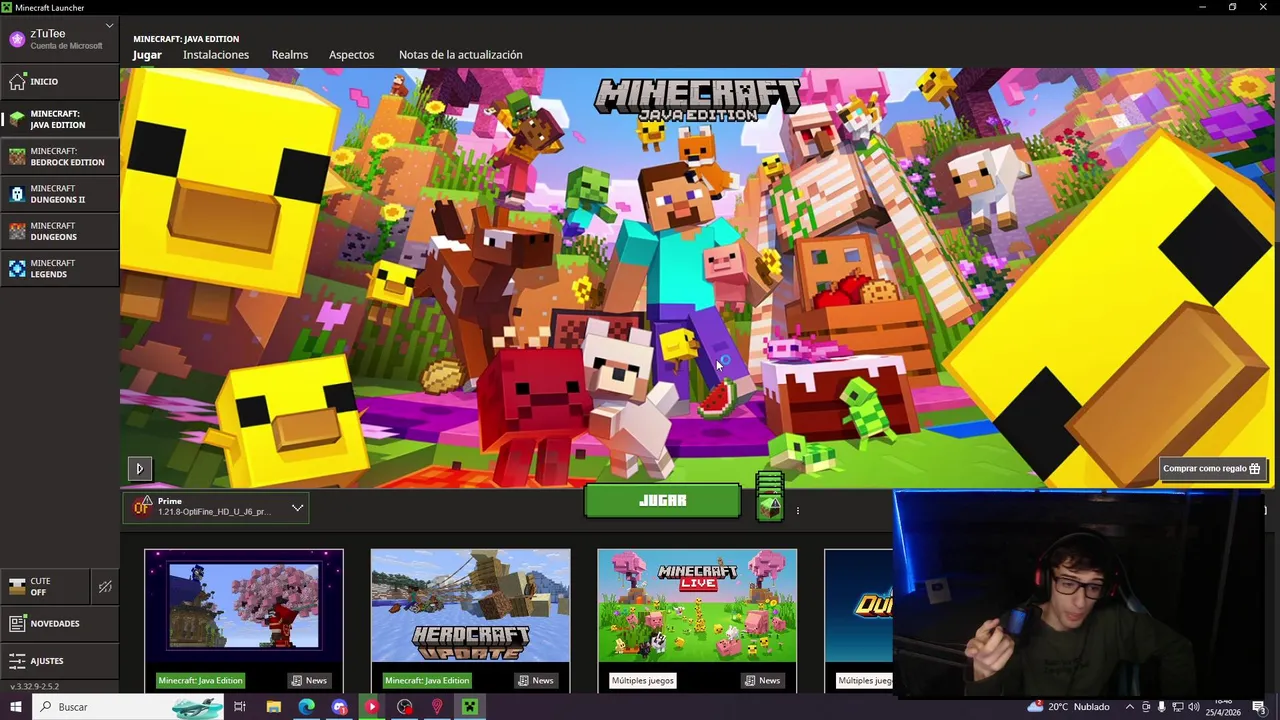Click the MINECRAFT: JAVA EDITION page heading

(186, 39)
